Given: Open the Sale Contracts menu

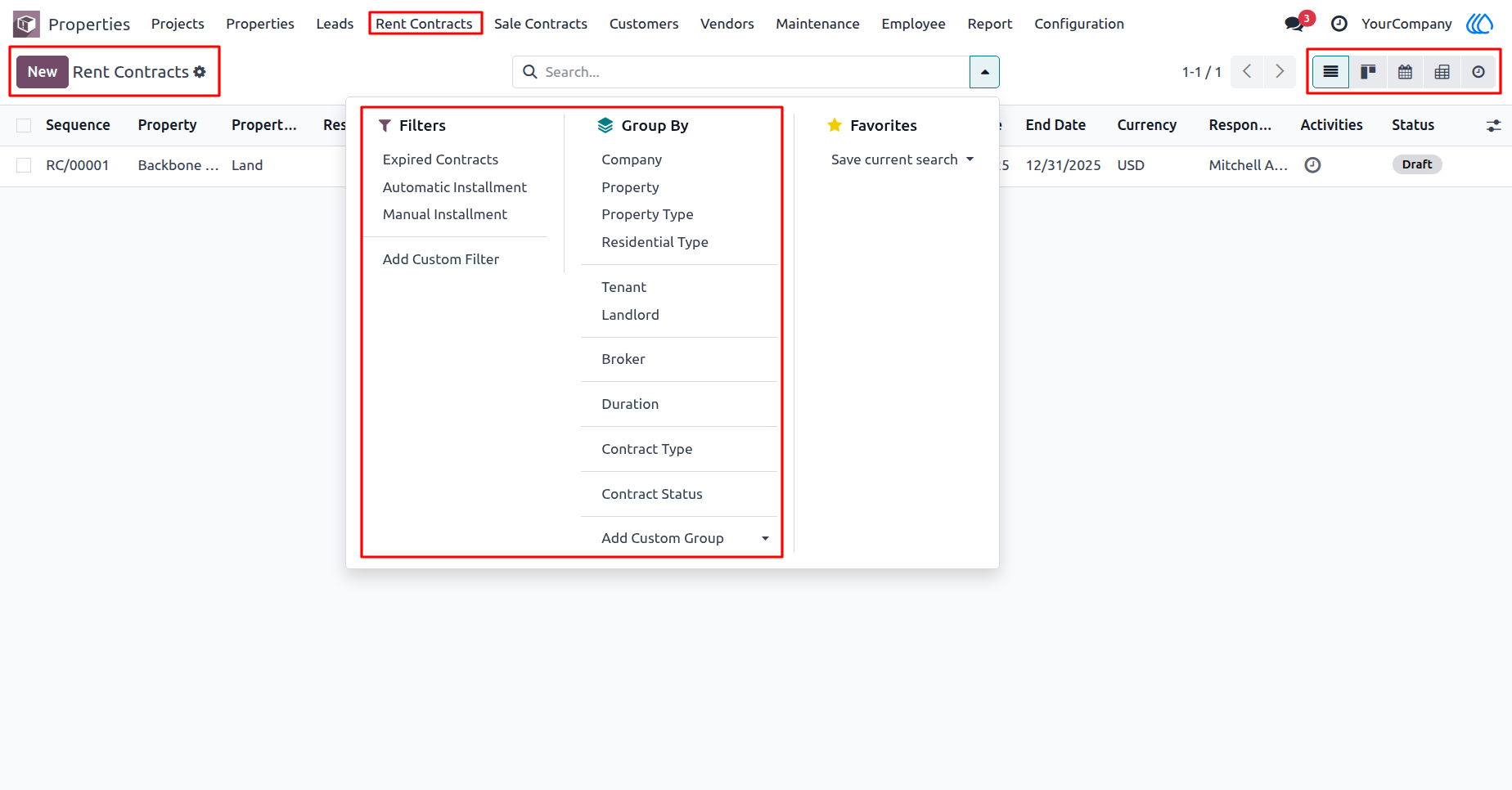Looking at the screenshot, I should click(x=541, y=24).
